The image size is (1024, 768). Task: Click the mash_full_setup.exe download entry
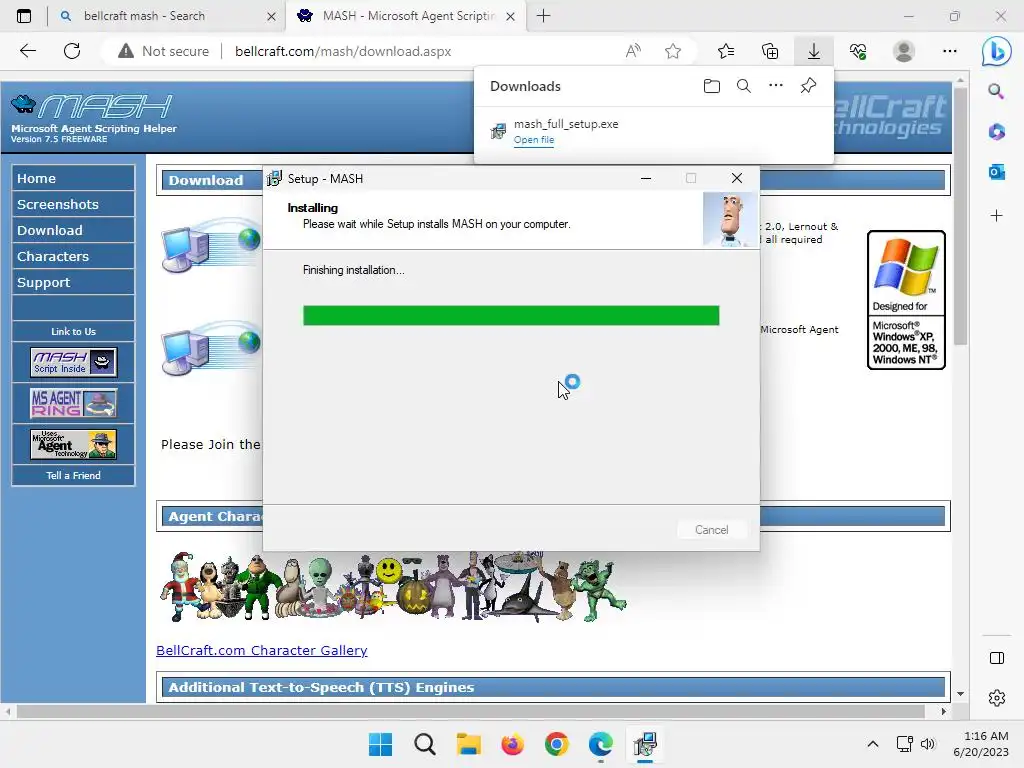[x=653, y=131]
